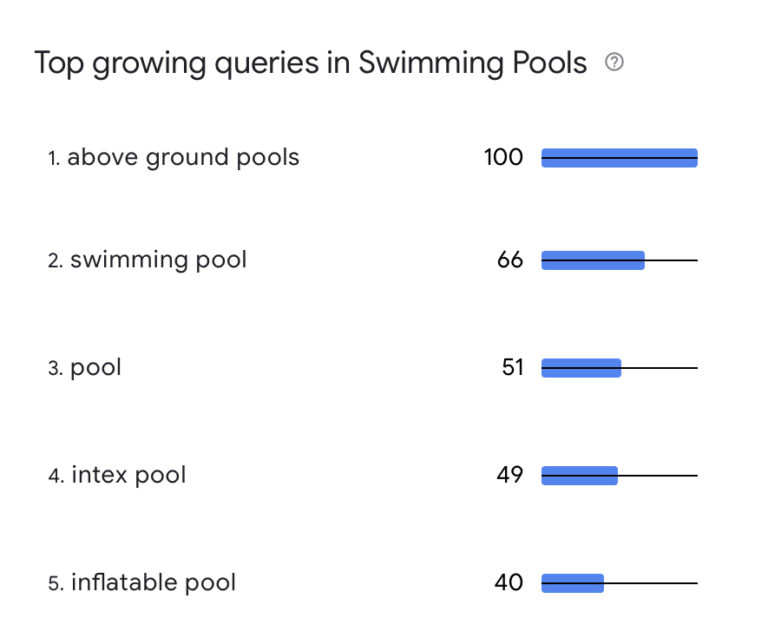
Task: Click the blue bar beside intex pool's score
Action: (x=580, y=475)
